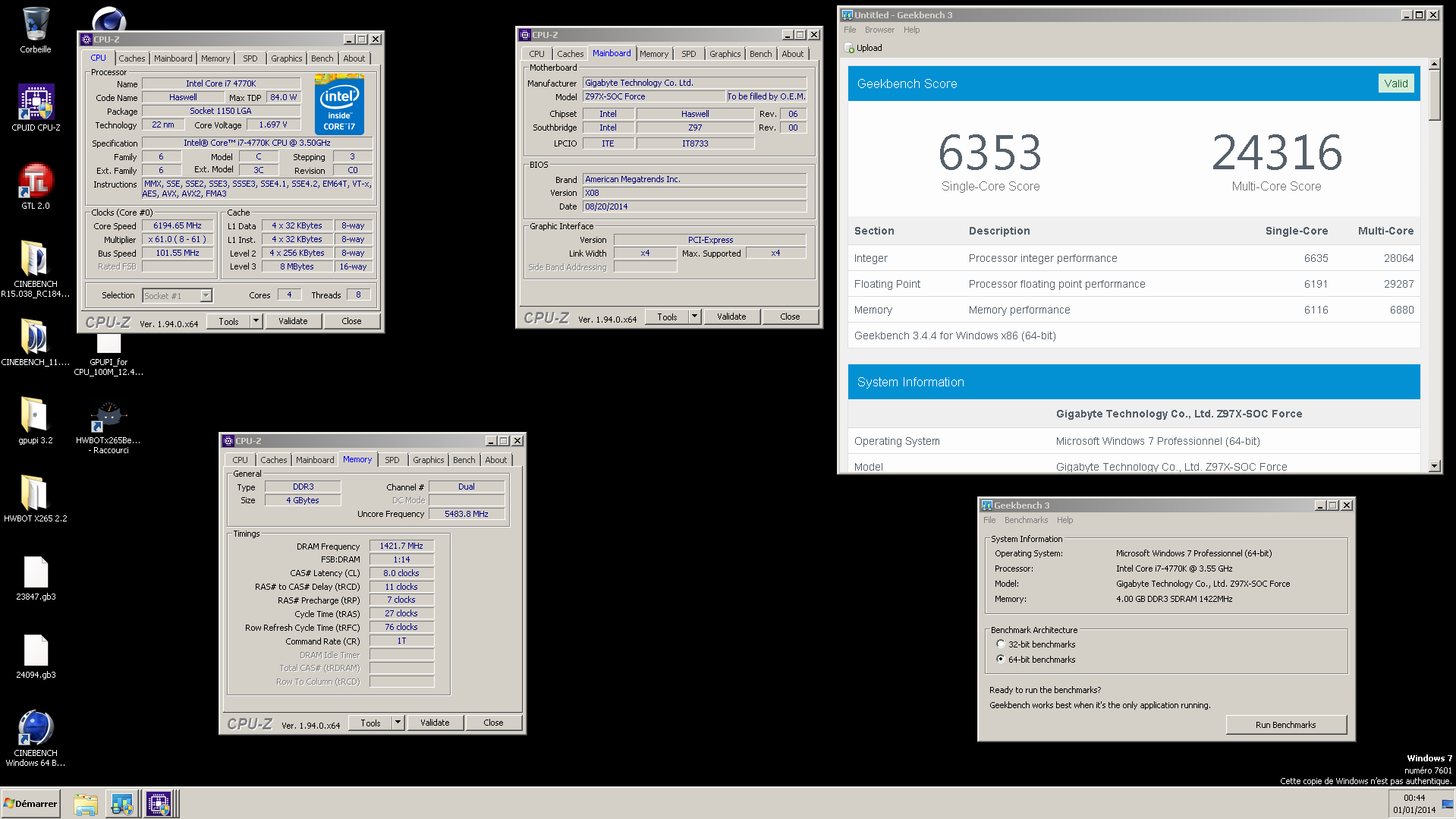The height and width of the screenshot is (819, 1456).
Task: Open Browser menu in Geekbench results window
Action: tap(879, 30)
